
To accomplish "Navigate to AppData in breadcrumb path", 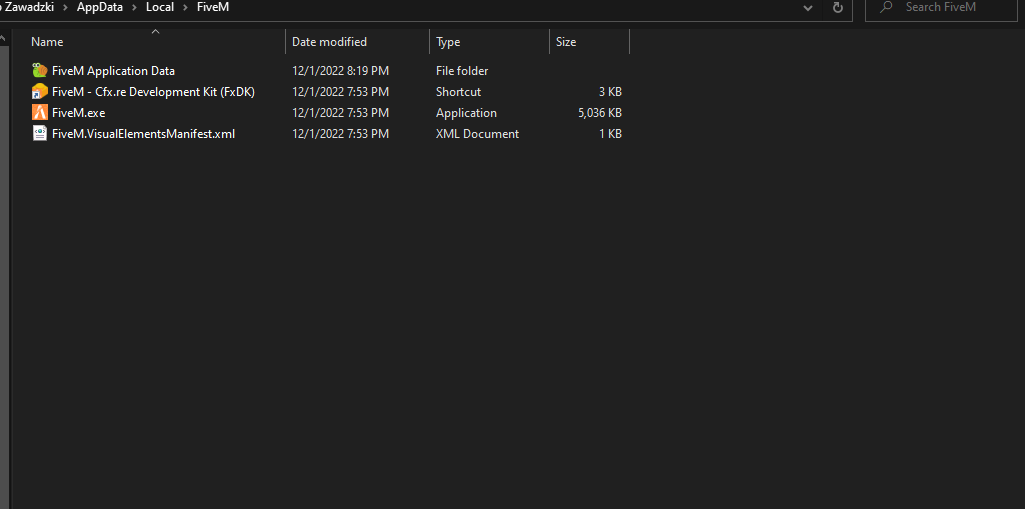I will 100,8.
